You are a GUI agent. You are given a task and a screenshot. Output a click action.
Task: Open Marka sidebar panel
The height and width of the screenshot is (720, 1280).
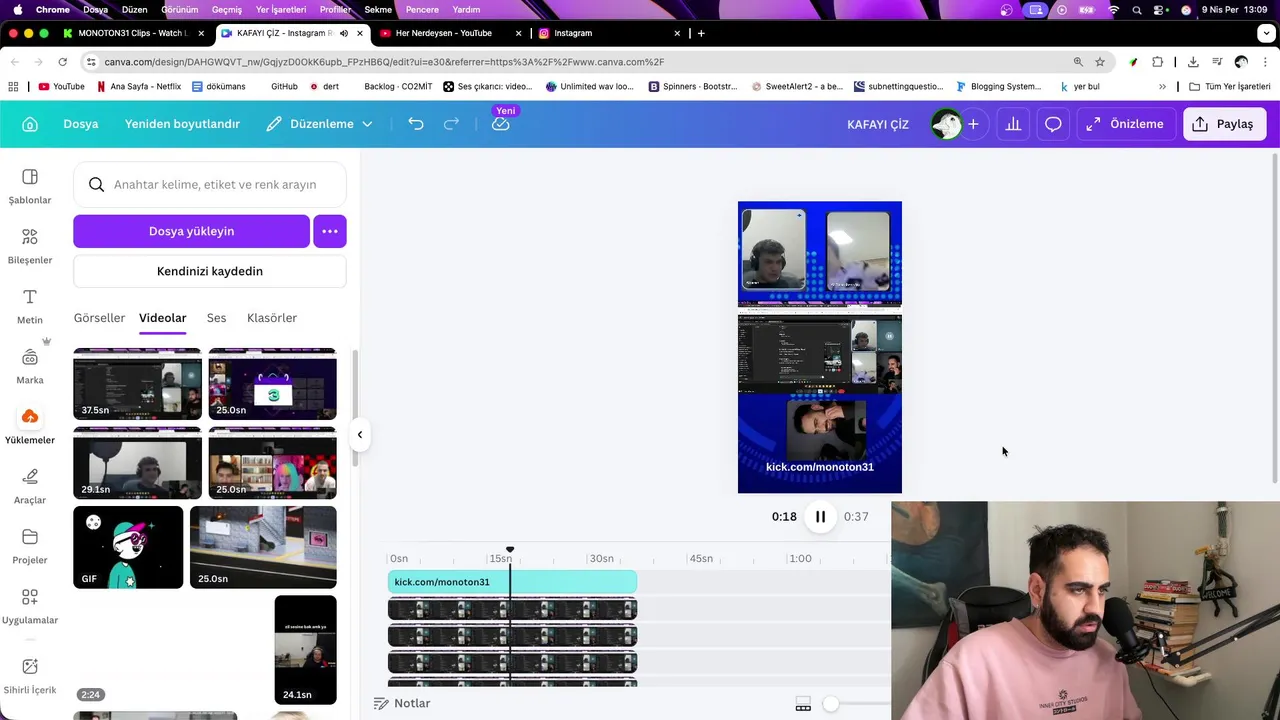30,366
